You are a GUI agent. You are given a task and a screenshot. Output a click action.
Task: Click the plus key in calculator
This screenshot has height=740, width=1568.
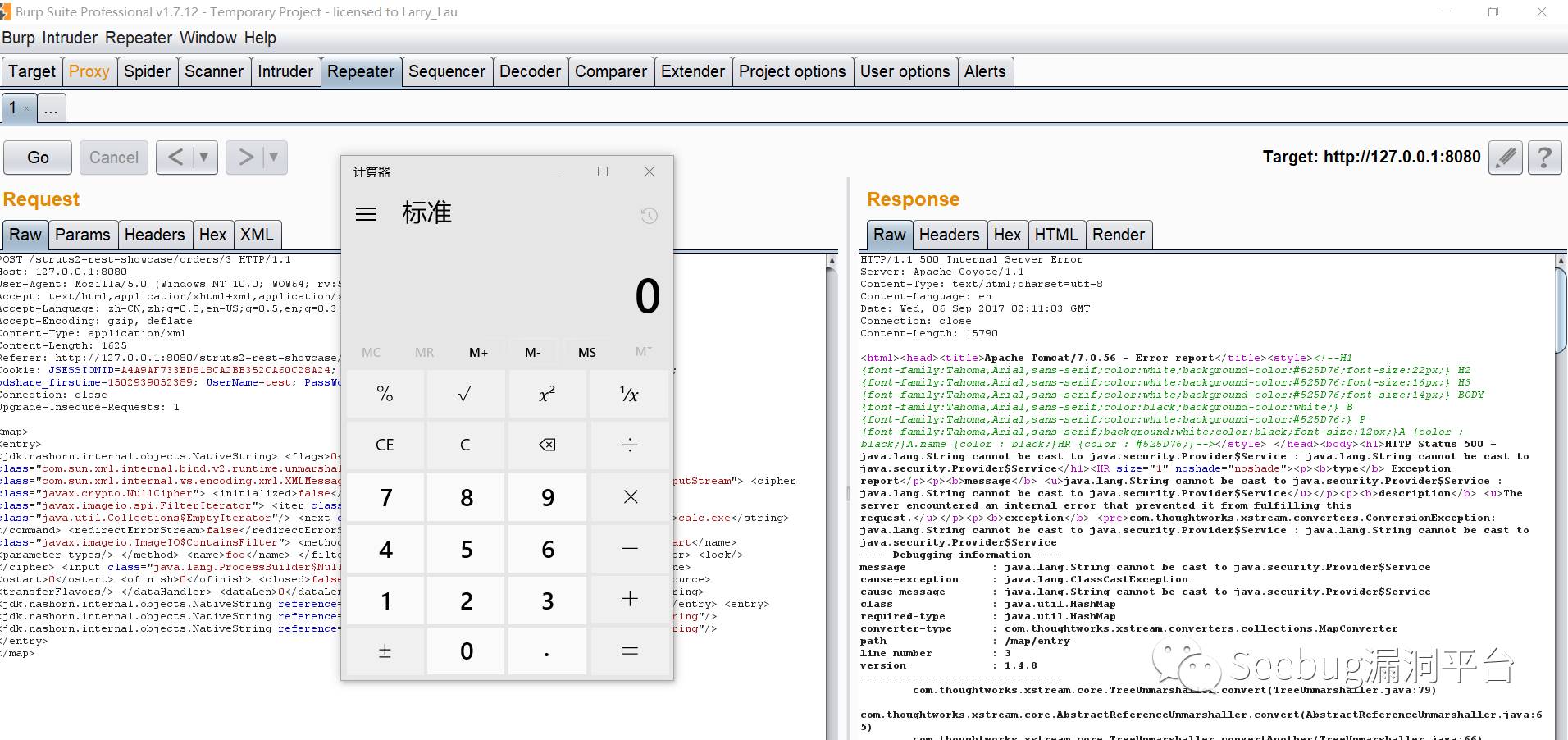[629, 600]
